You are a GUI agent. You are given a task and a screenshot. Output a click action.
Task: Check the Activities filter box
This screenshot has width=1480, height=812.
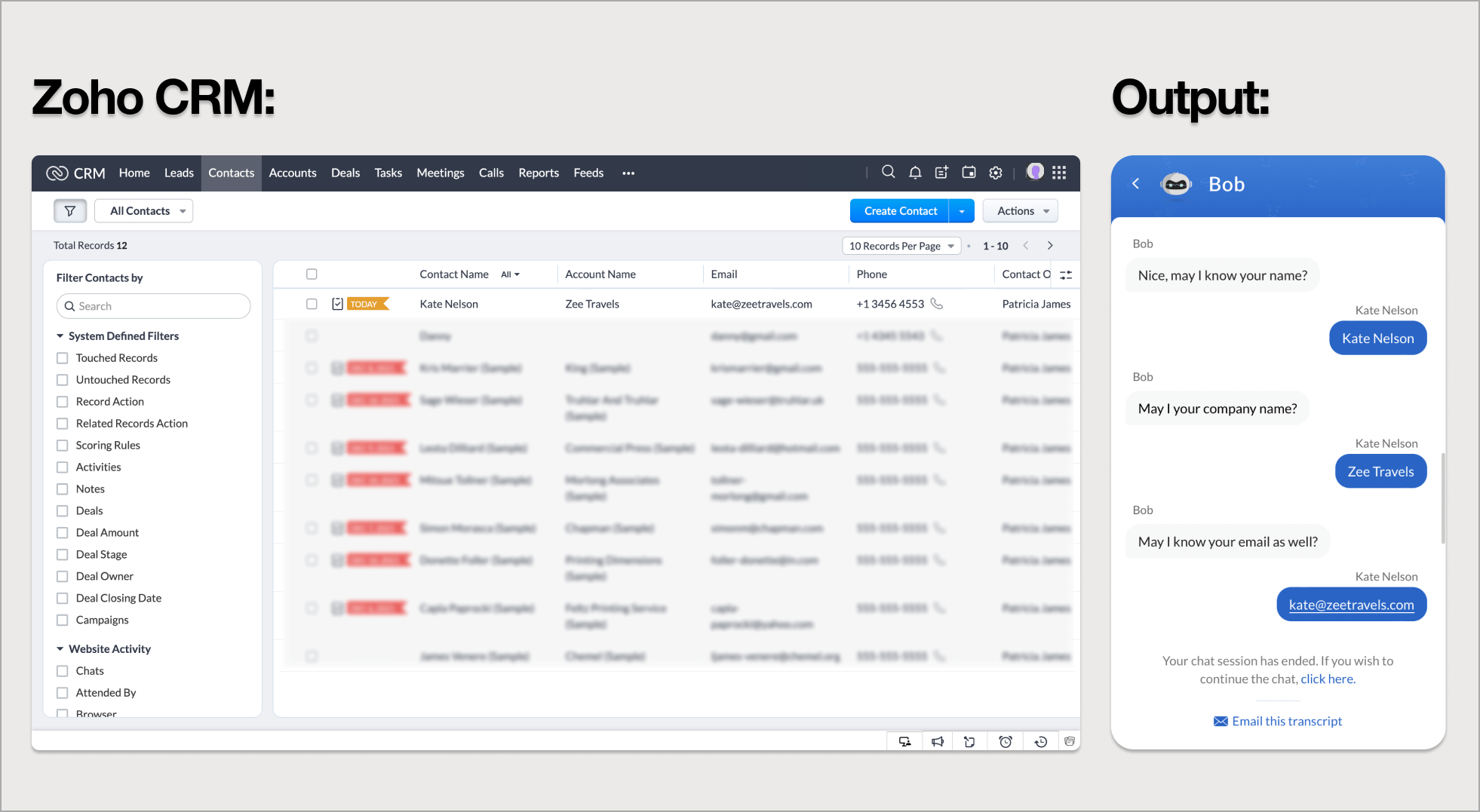point(63,467)
